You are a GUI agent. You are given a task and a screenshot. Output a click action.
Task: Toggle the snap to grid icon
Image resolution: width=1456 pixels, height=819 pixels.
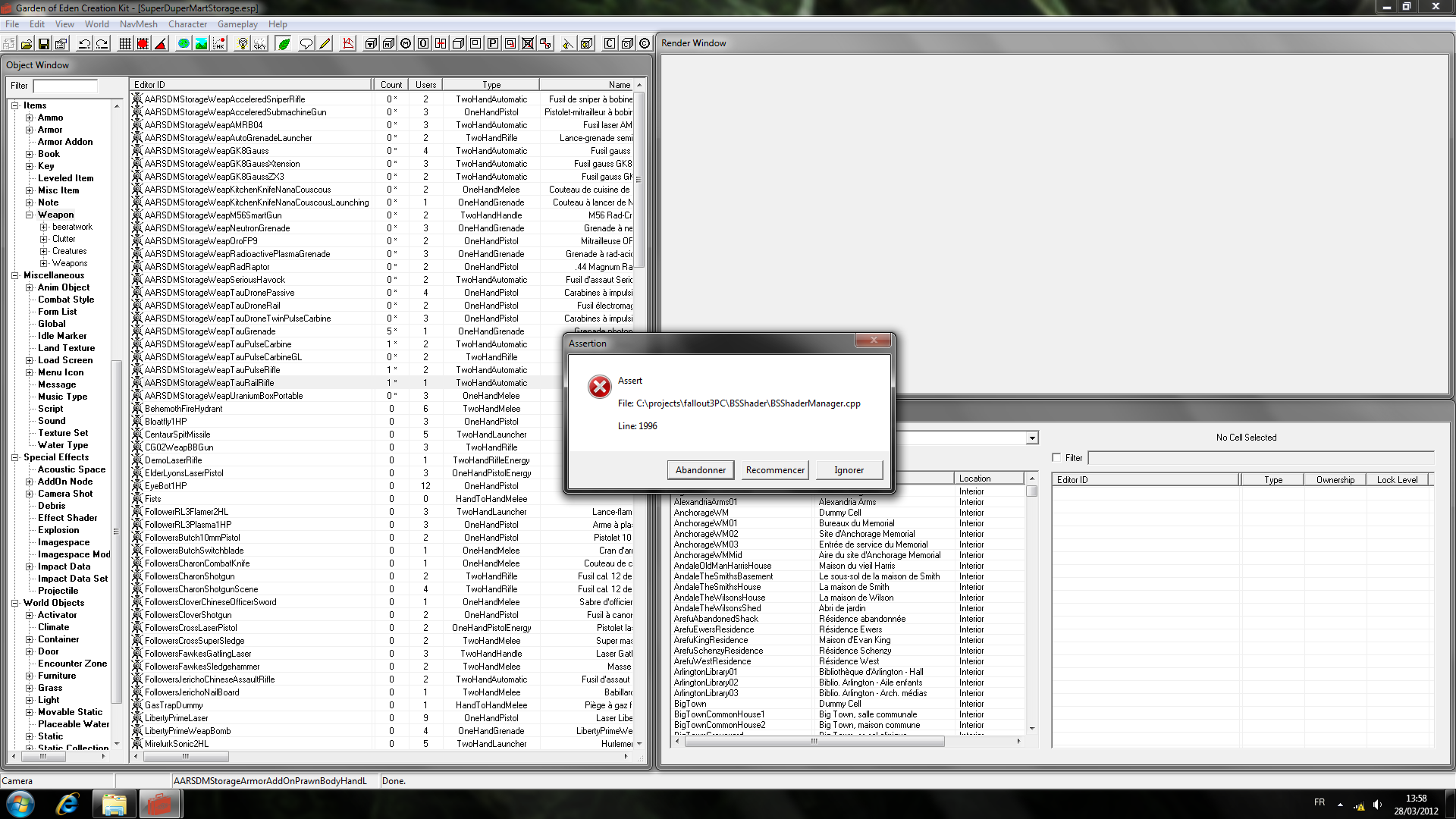point(125,44)
